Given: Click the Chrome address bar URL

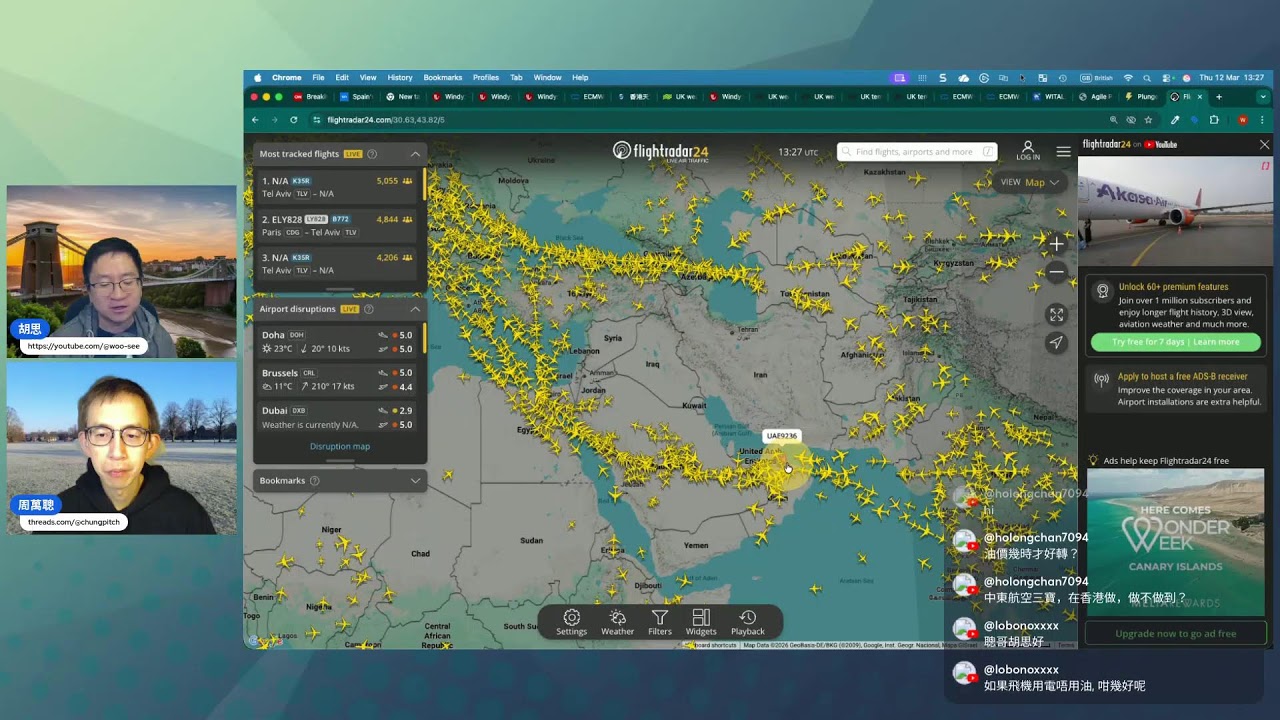Looking at the screenshot, I should [386, 120].
